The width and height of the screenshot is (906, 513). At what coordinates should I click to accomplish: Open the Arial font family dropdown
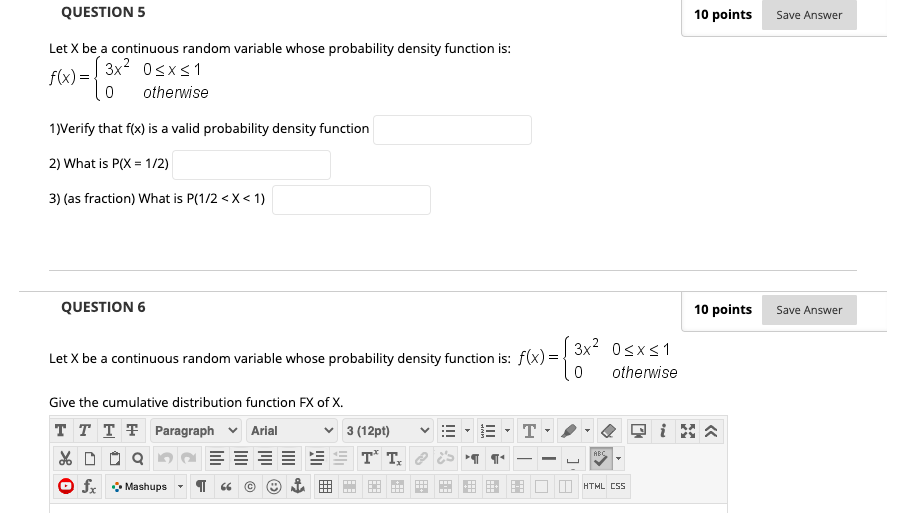click(292, 431)
